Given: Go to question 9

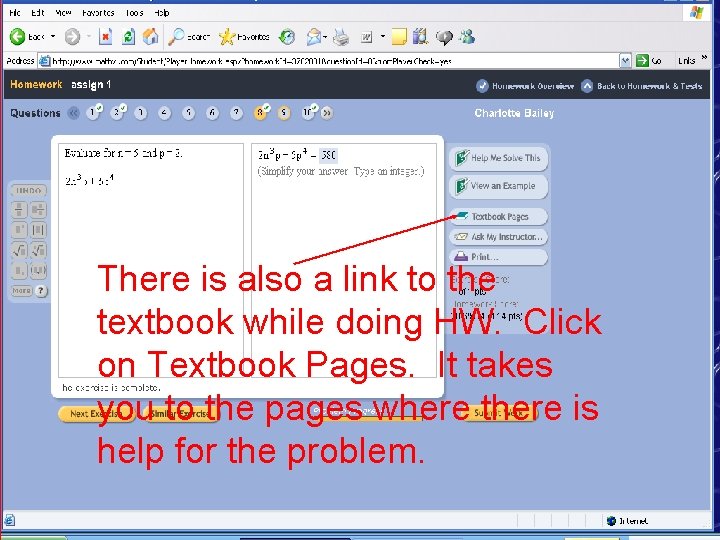Looking at the screenshot, I should click(x=284, y=113).
